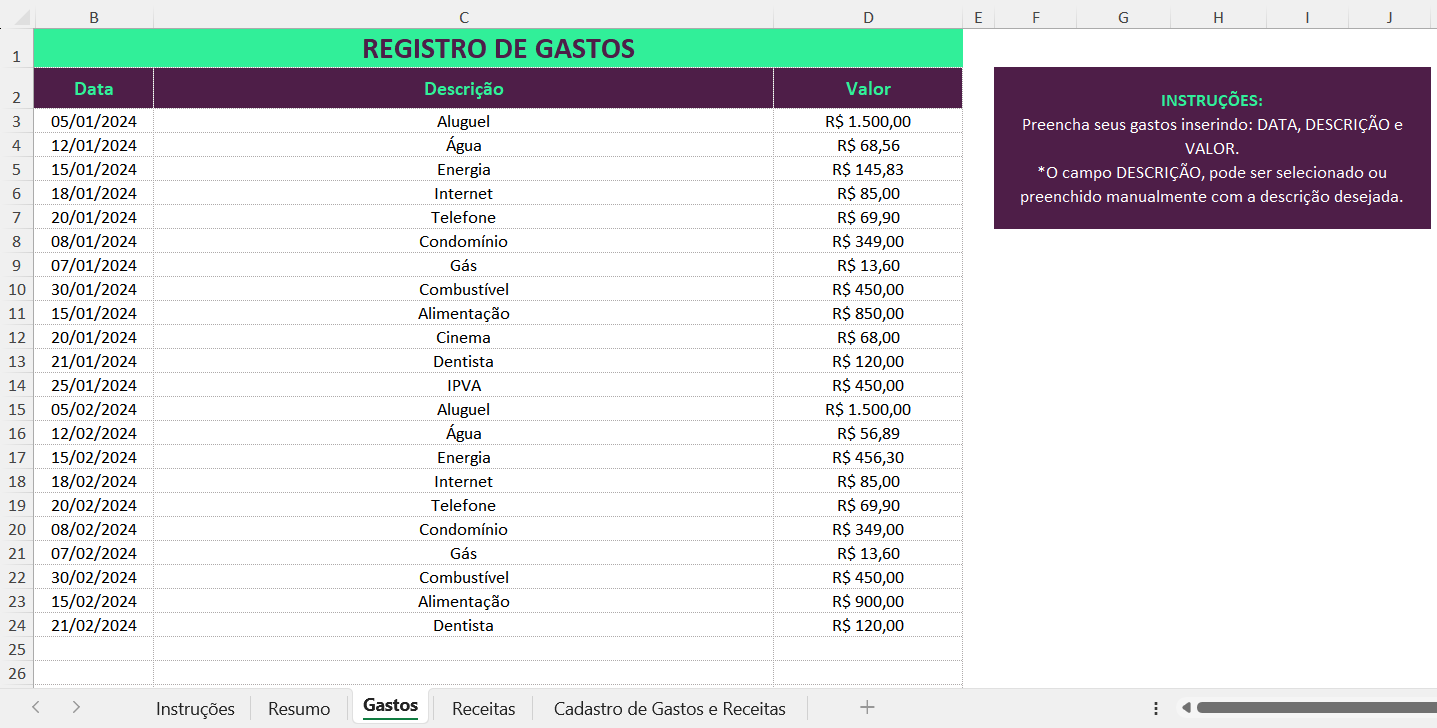1437x728 pixels.
Task: Select column C header
Action: (463, 18)
